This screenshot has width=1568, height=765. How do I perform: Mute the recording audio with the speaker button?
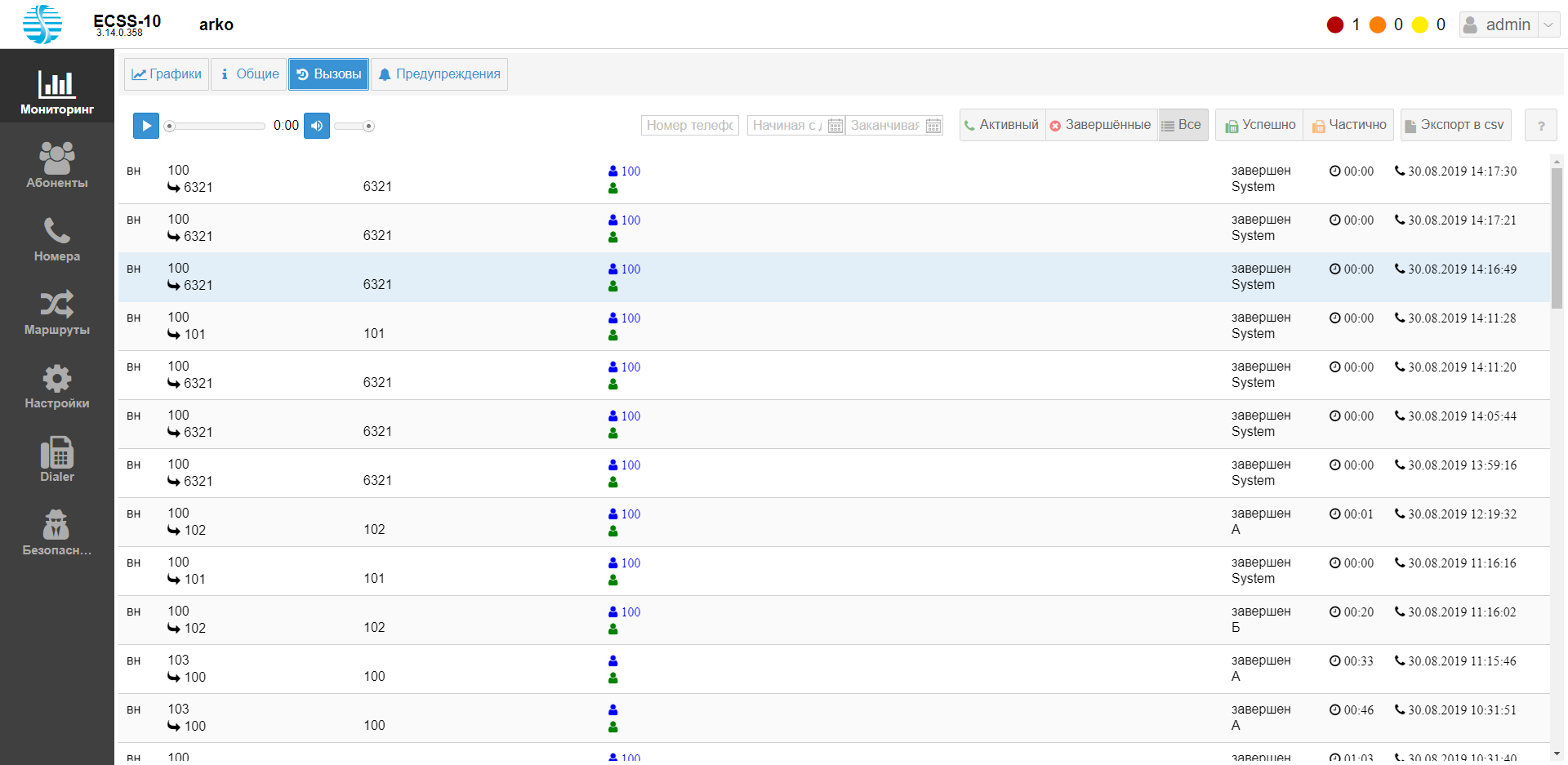[317, 126]
